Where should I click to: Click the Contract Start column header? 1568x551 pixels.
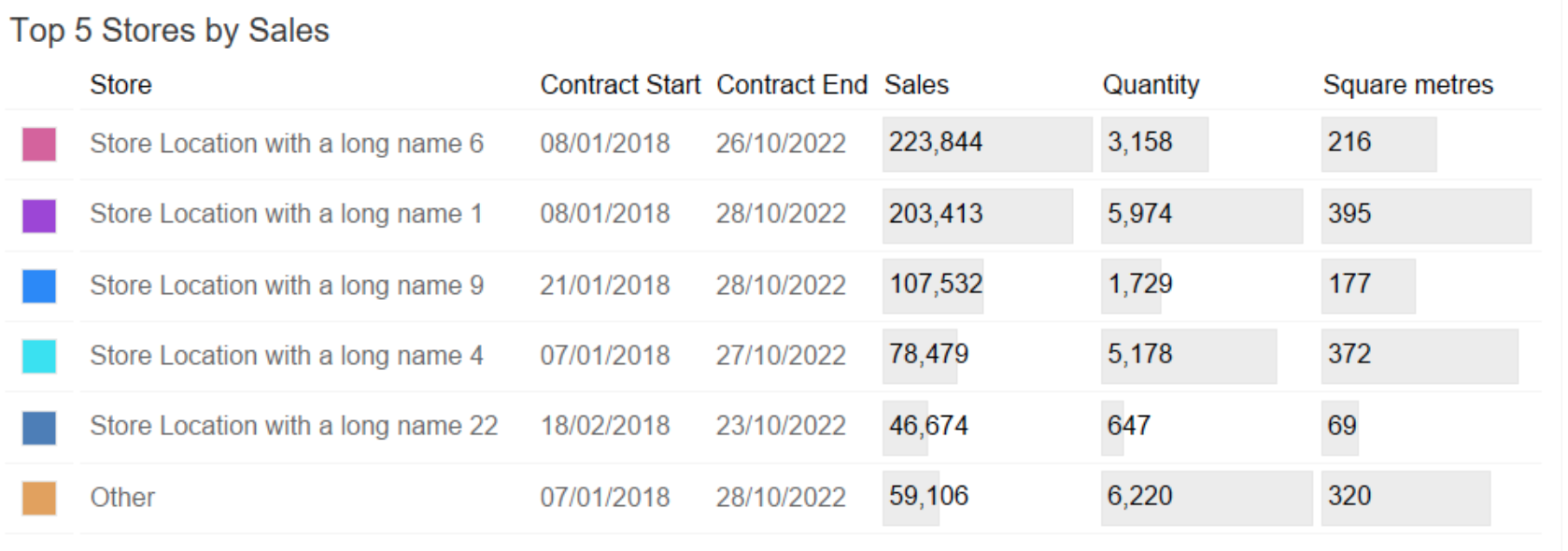[x=620, y=85]
